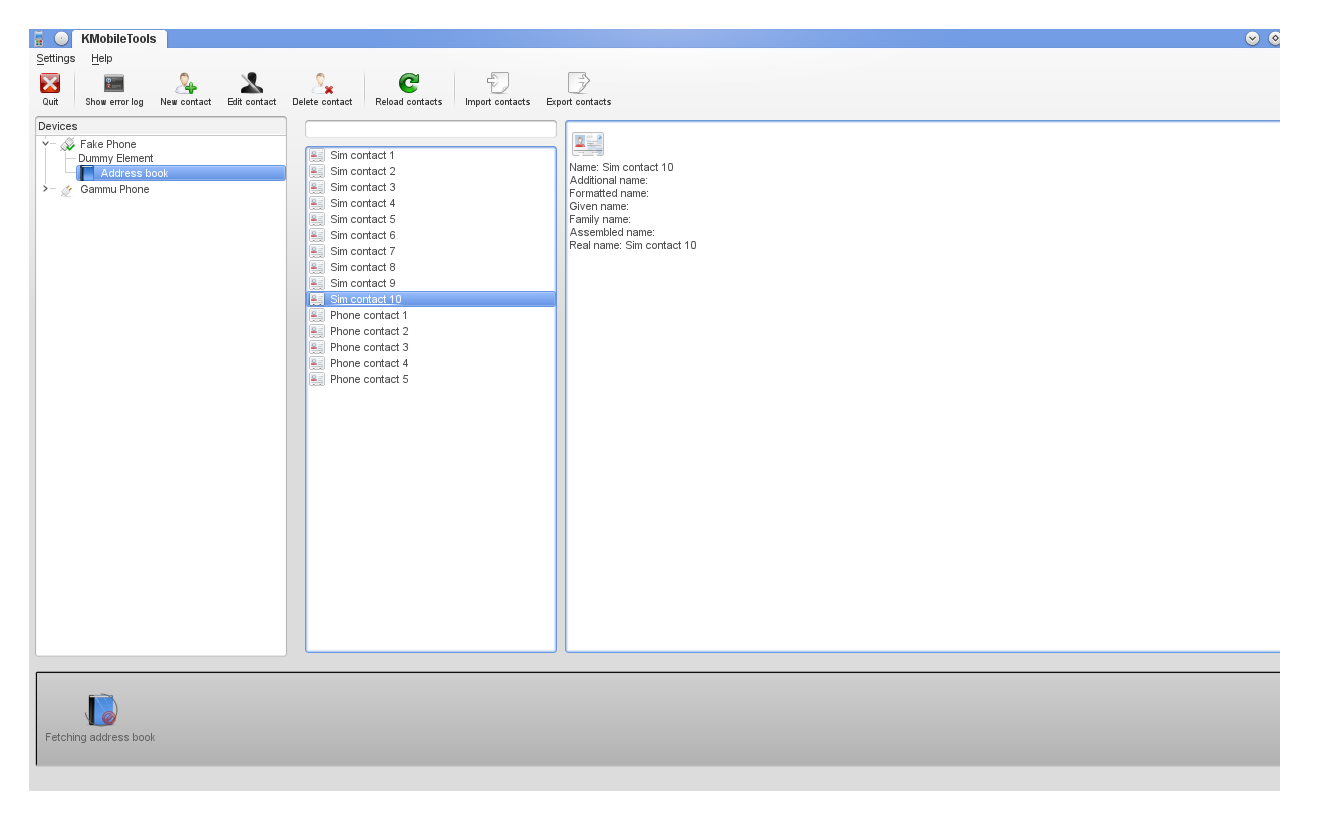
Task: Select Sim contact 9 in the list
Action: pyautogui.click(x=431, y=283)
